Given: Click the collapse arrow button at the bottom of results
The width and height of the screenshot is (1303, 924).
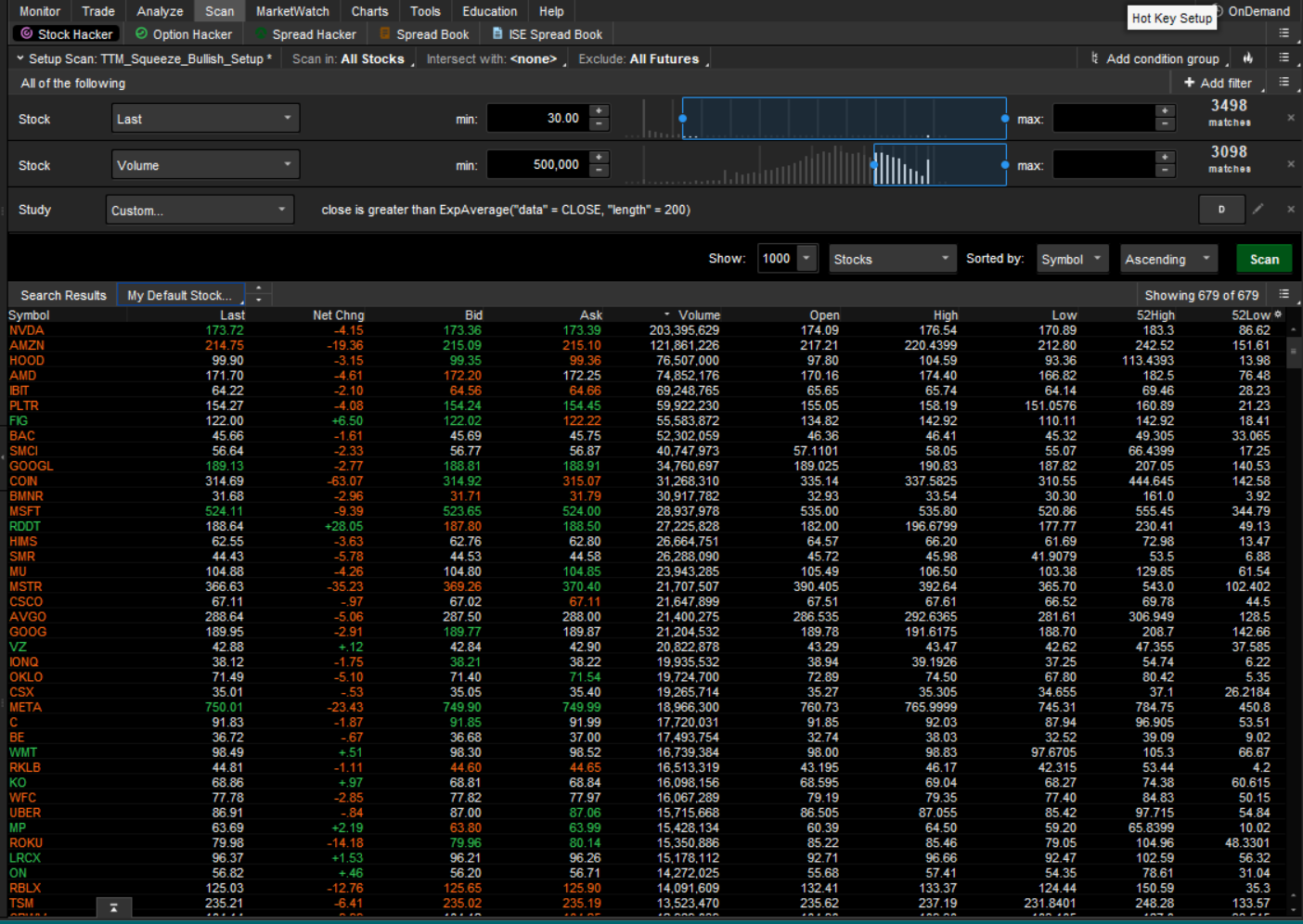Looking at the screenshot, I should 114,907.
